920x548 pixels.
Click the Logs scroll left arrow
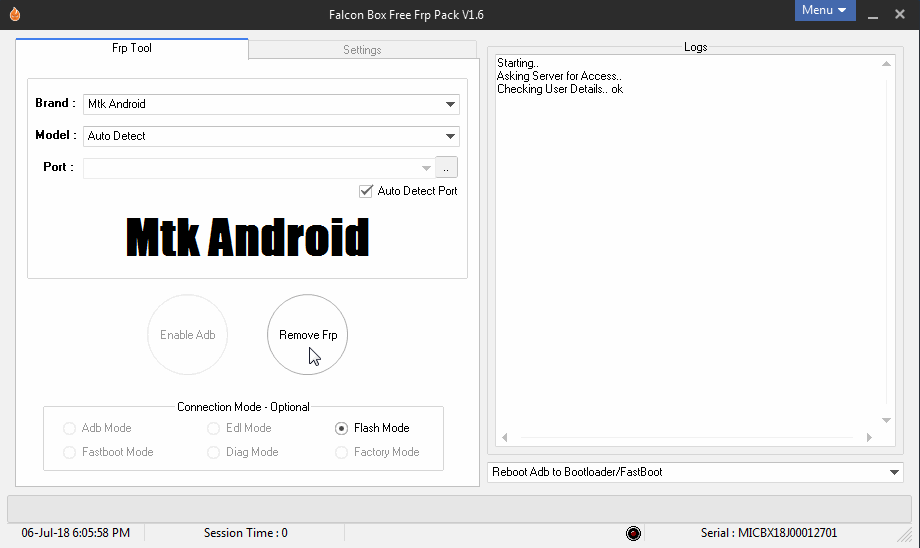point(505,437)
